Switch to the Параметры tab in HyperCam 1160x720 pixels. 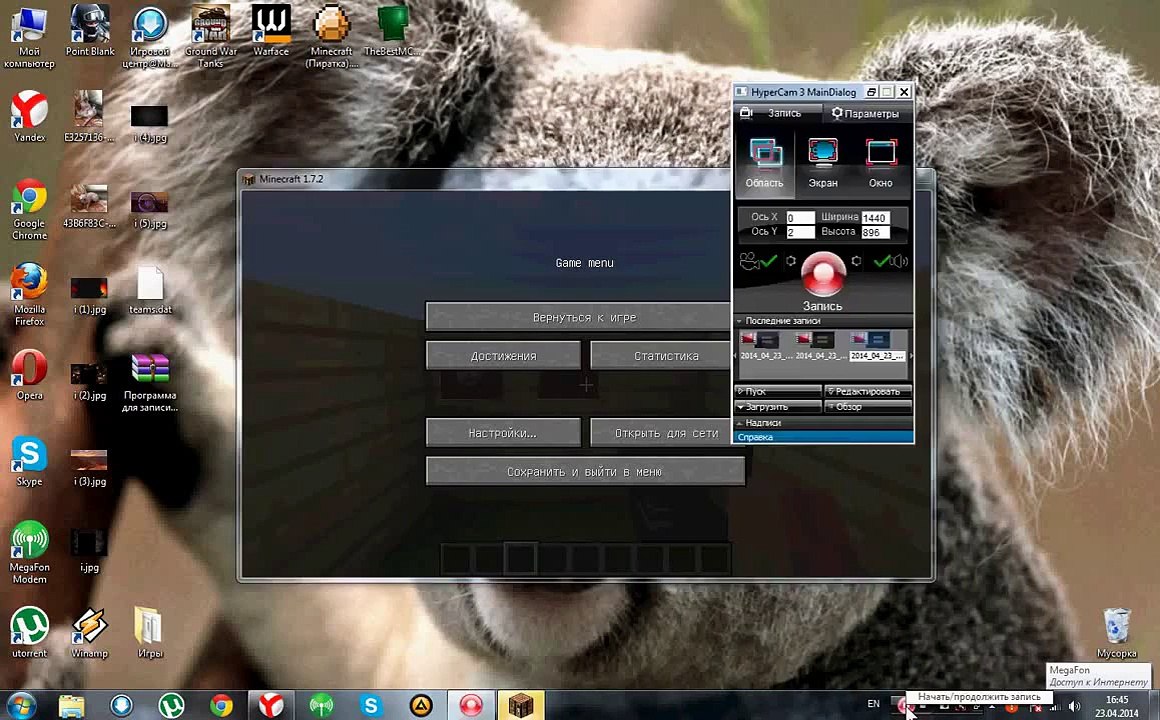(x=866, y=113)
